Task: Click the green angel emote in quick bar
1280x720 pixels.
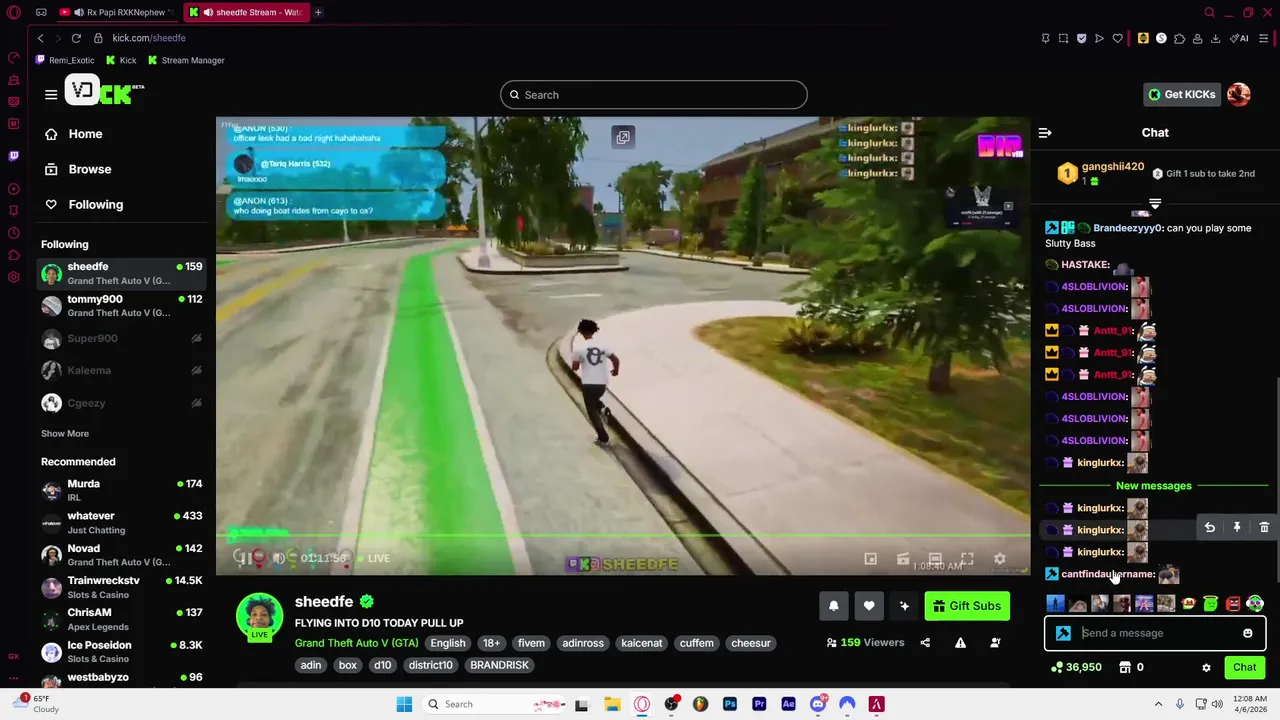Action: tap(1211, 603)
